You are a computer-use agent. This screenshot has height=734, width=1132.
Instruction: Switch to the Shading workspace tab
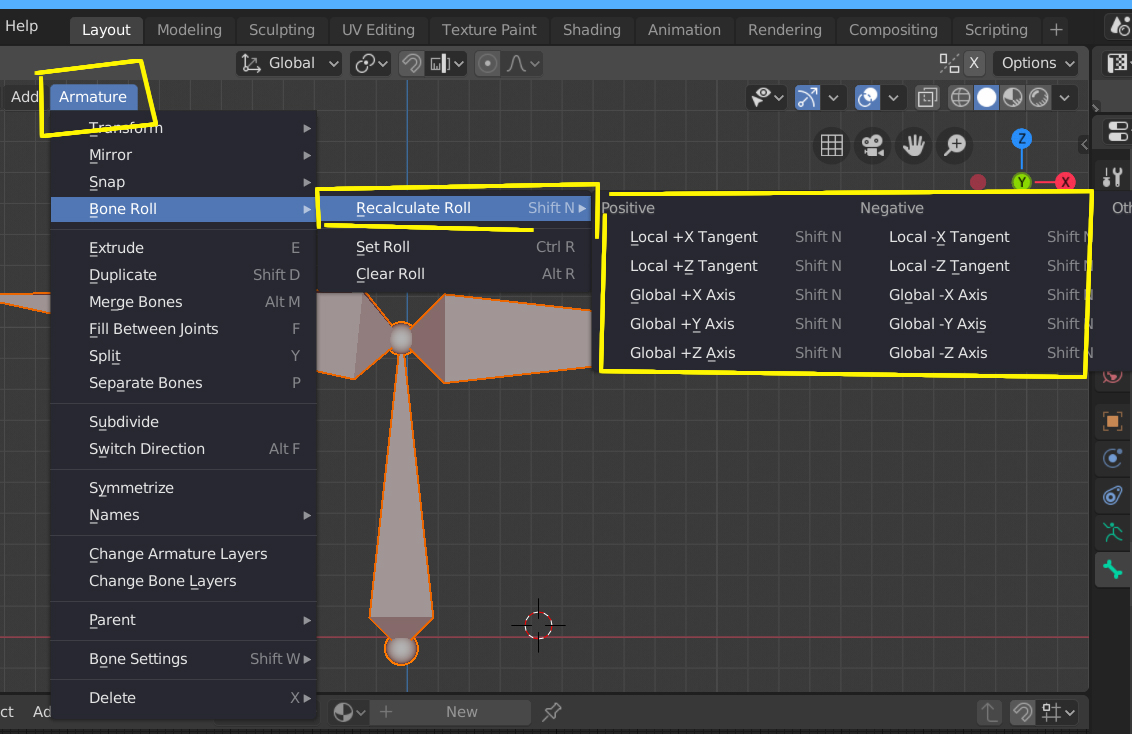pos(592,30)
